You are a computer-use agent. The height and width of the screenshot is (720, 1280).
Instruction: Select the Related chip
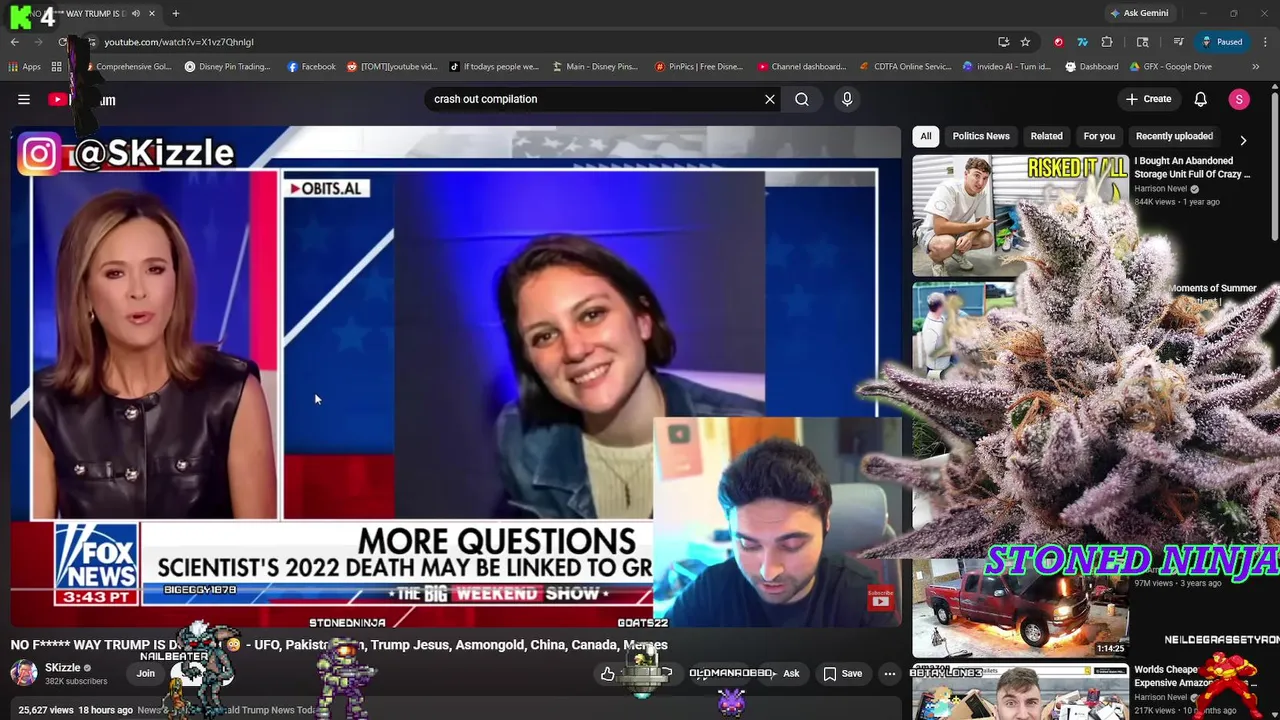pos(1047,136)
